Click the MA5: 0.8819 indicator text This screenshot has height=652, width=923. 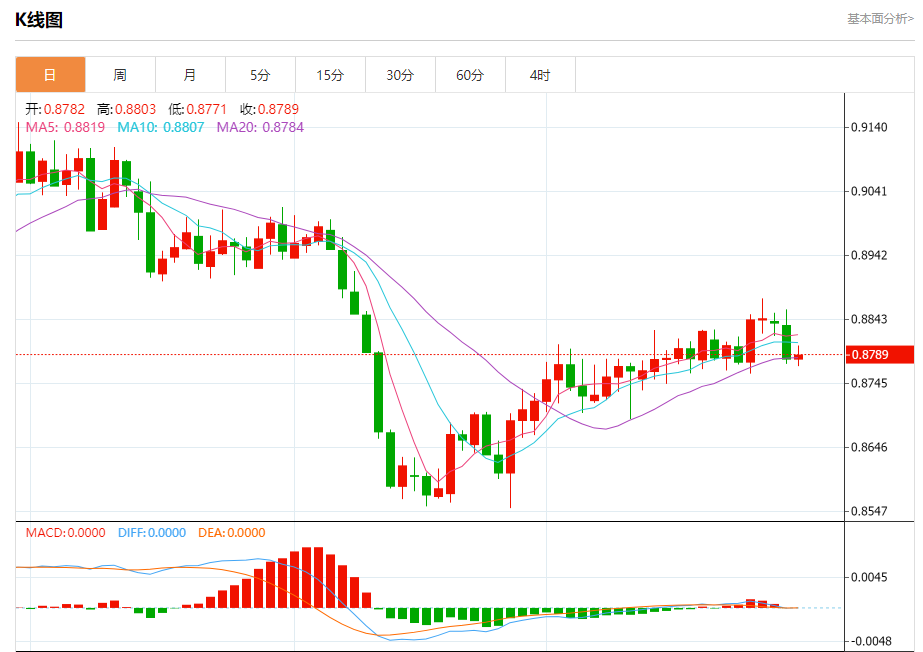tap(65, 127)
